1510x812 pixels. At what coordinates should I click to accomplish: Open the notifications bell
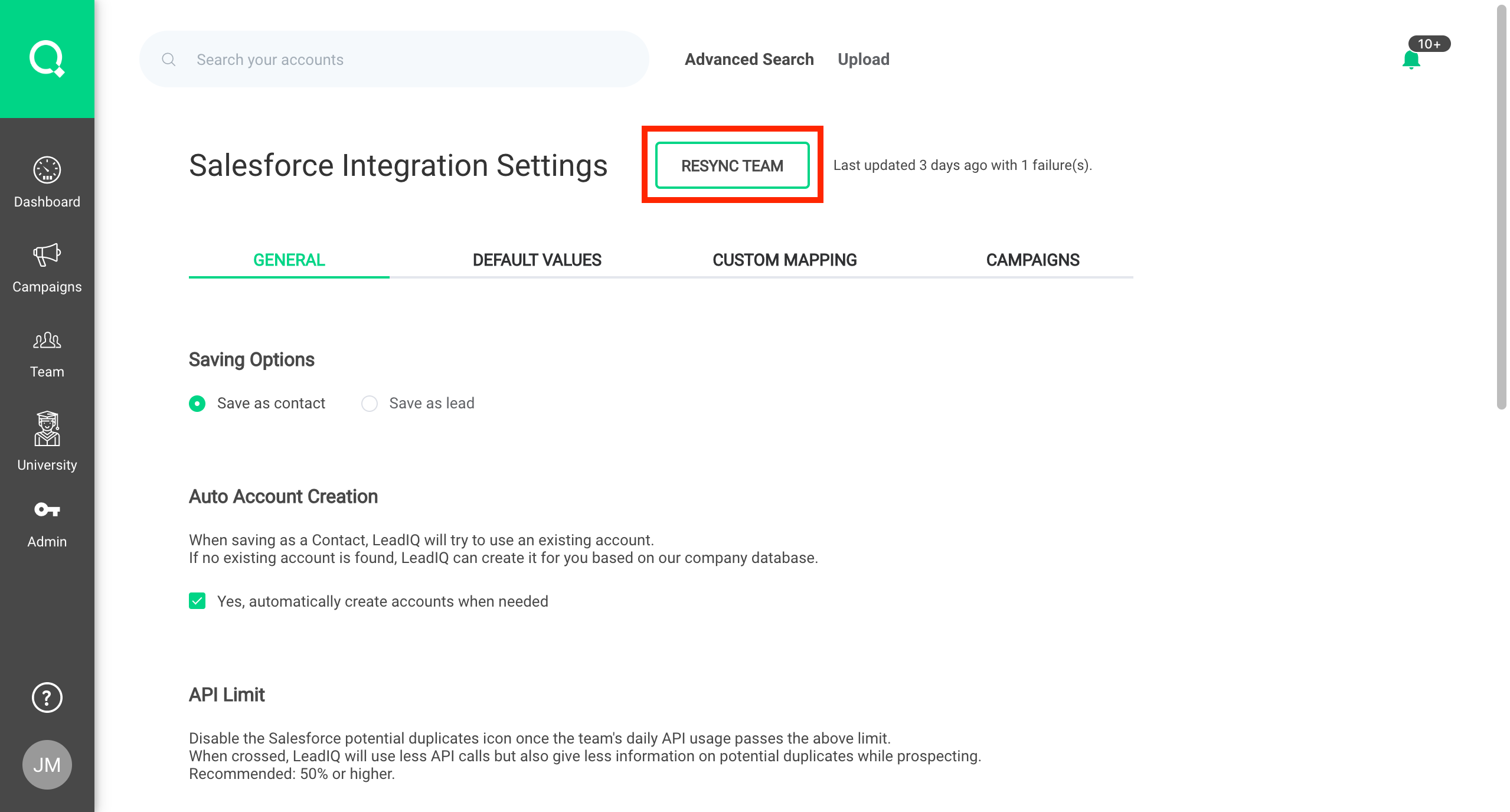[x=1411, y=60]
